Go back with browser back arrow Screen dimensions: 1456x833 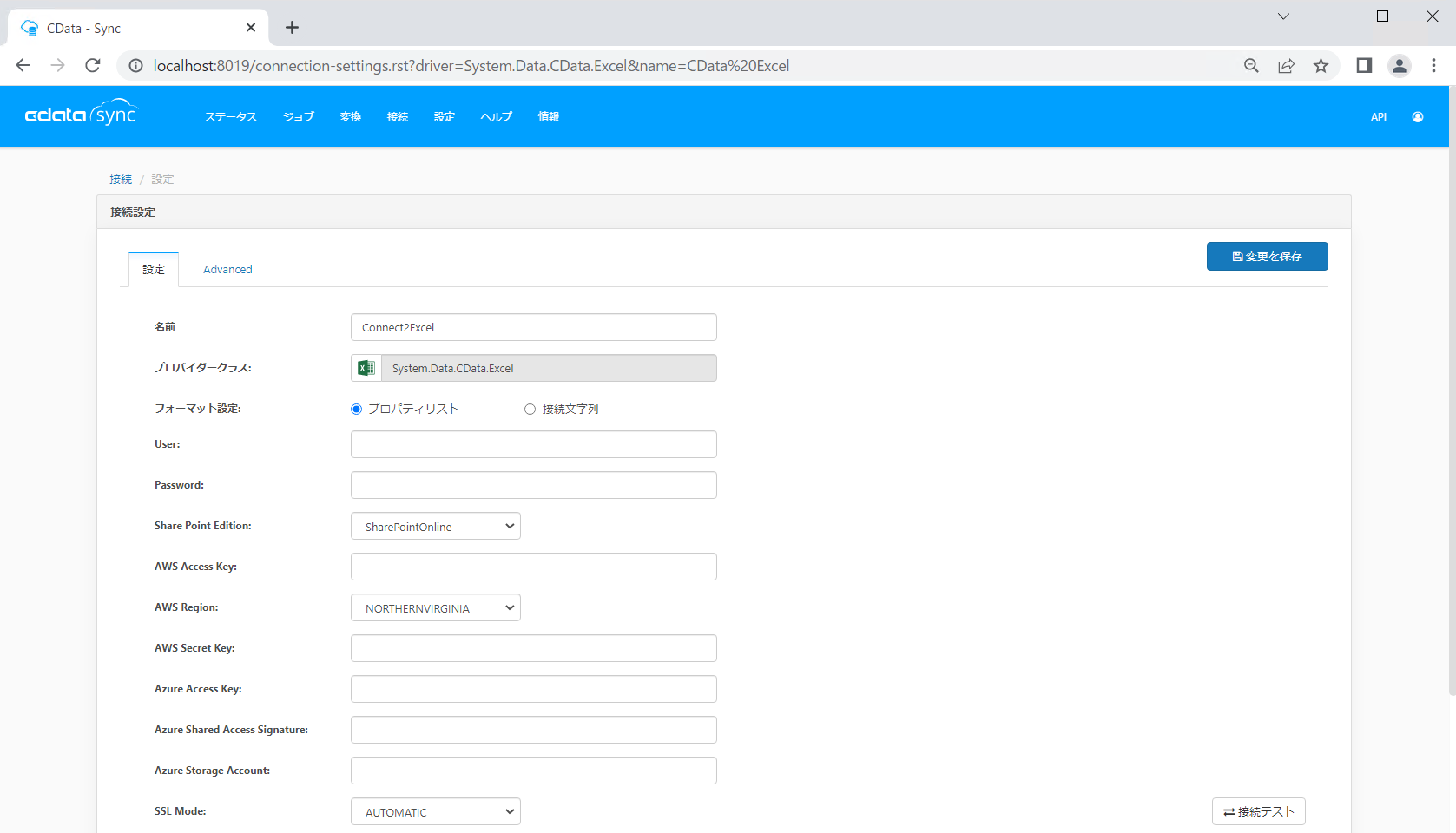(23, 65)
